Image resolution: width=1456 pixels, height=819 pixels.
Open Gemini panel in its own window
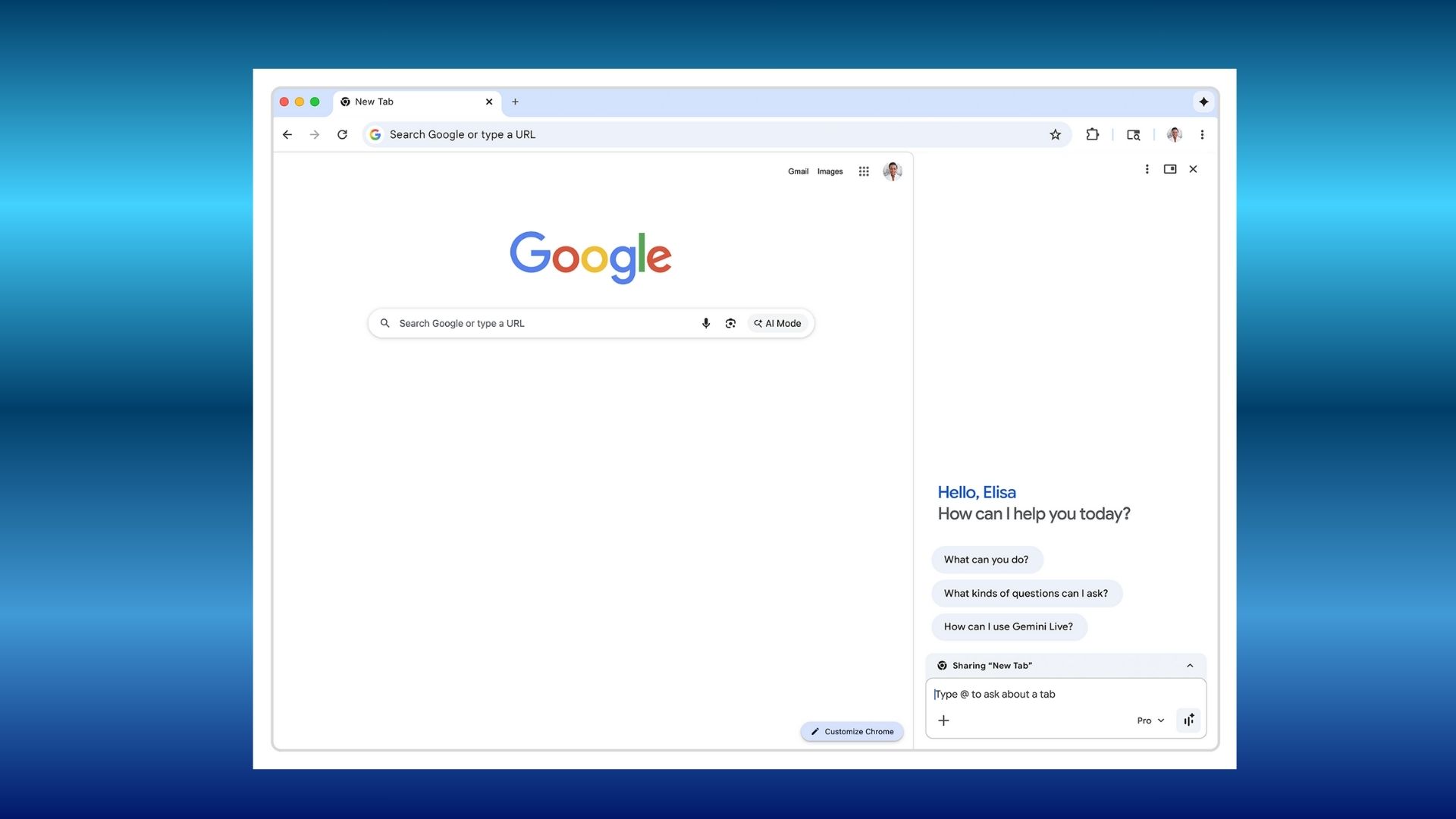(1170, 169)
